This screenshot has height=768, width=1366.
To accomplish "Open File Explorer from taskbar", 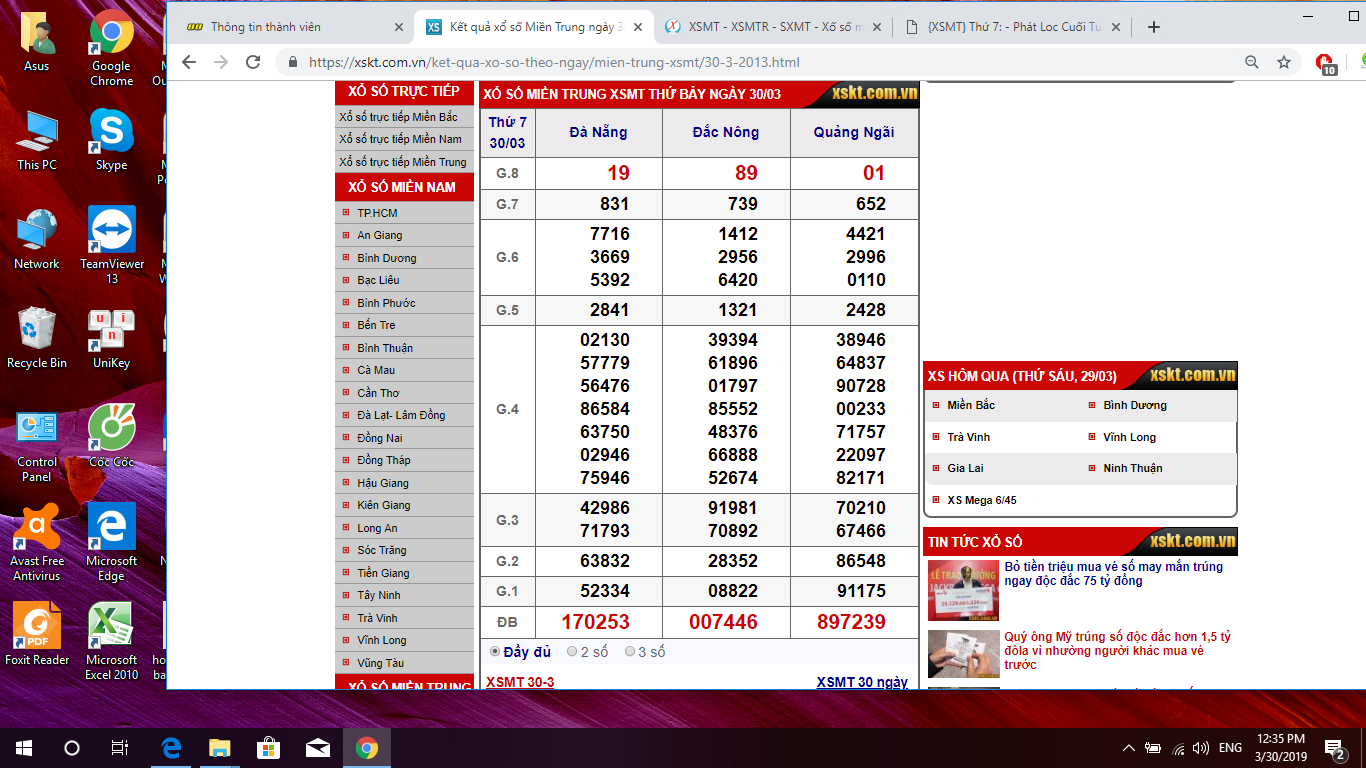I will click(219, 747).
